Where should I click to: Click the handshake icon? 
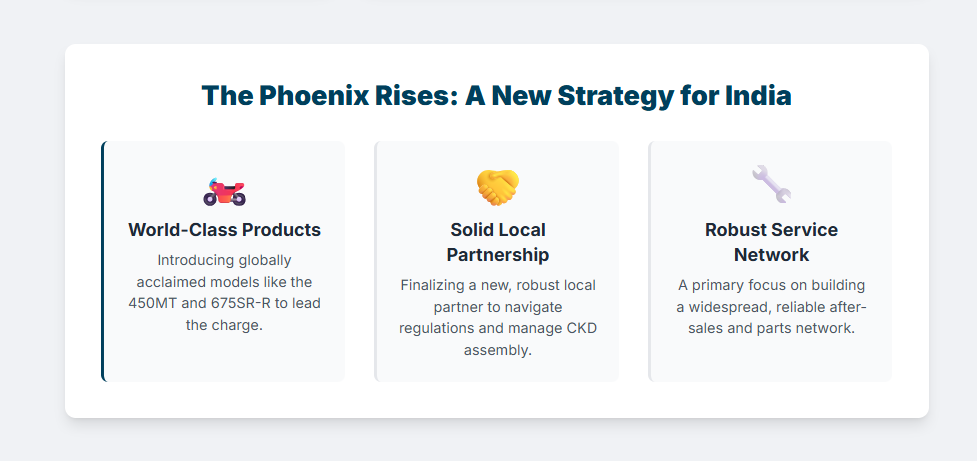497,185
